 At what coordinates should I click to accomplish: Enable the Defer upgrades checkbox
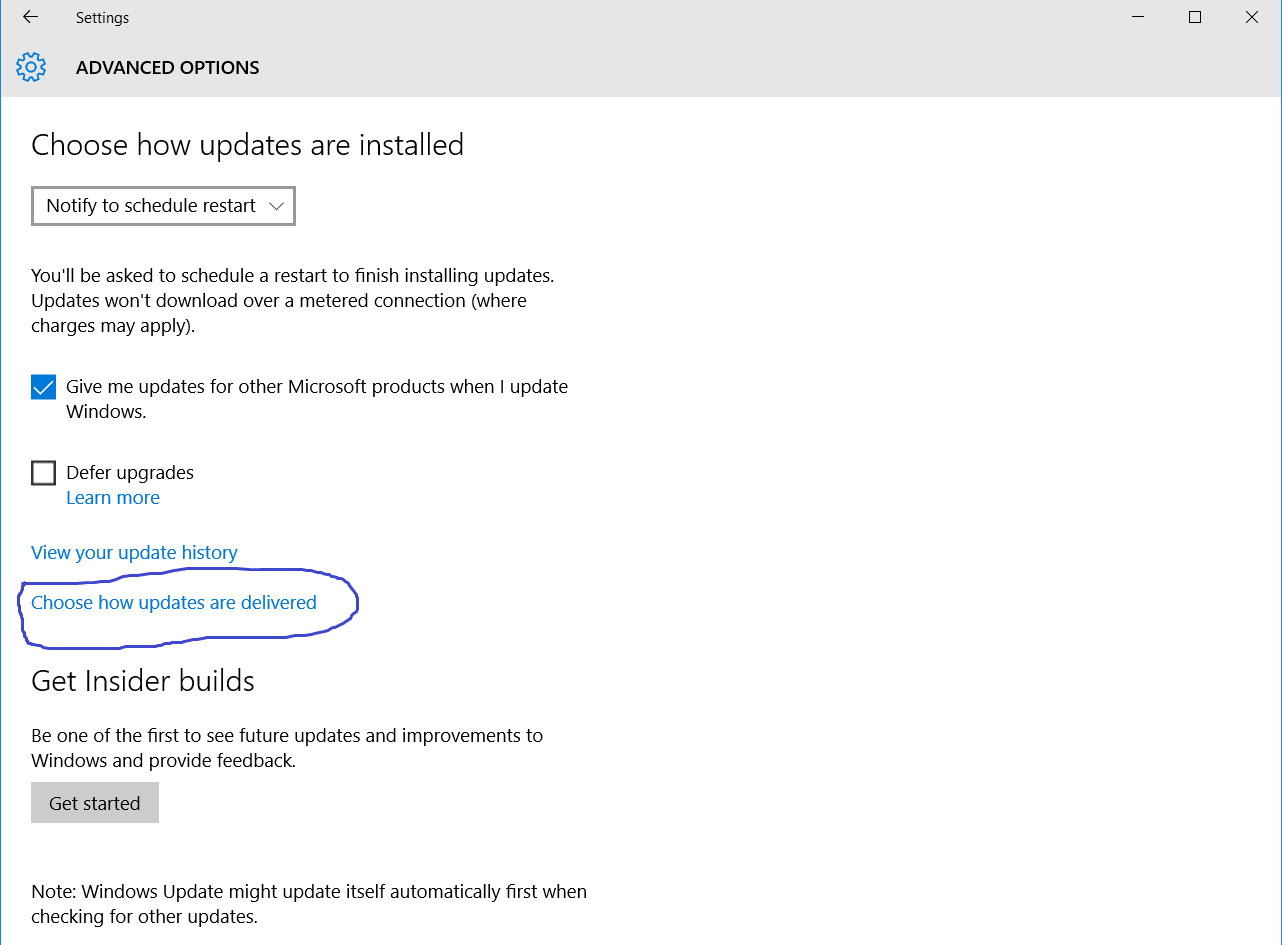pyautogui.click(x=43, y=473)
